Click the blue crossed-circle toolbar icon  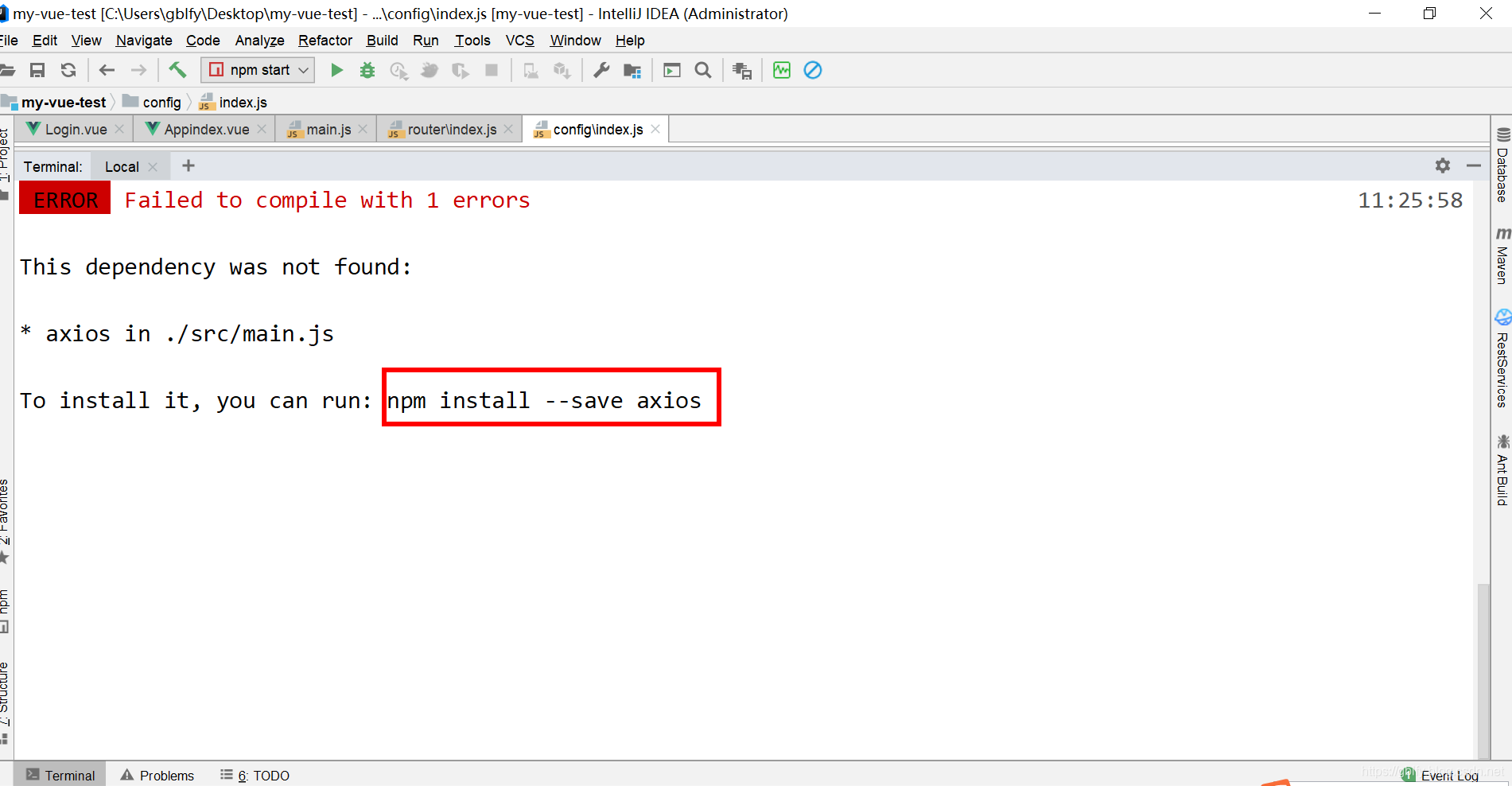pos(812,70)
